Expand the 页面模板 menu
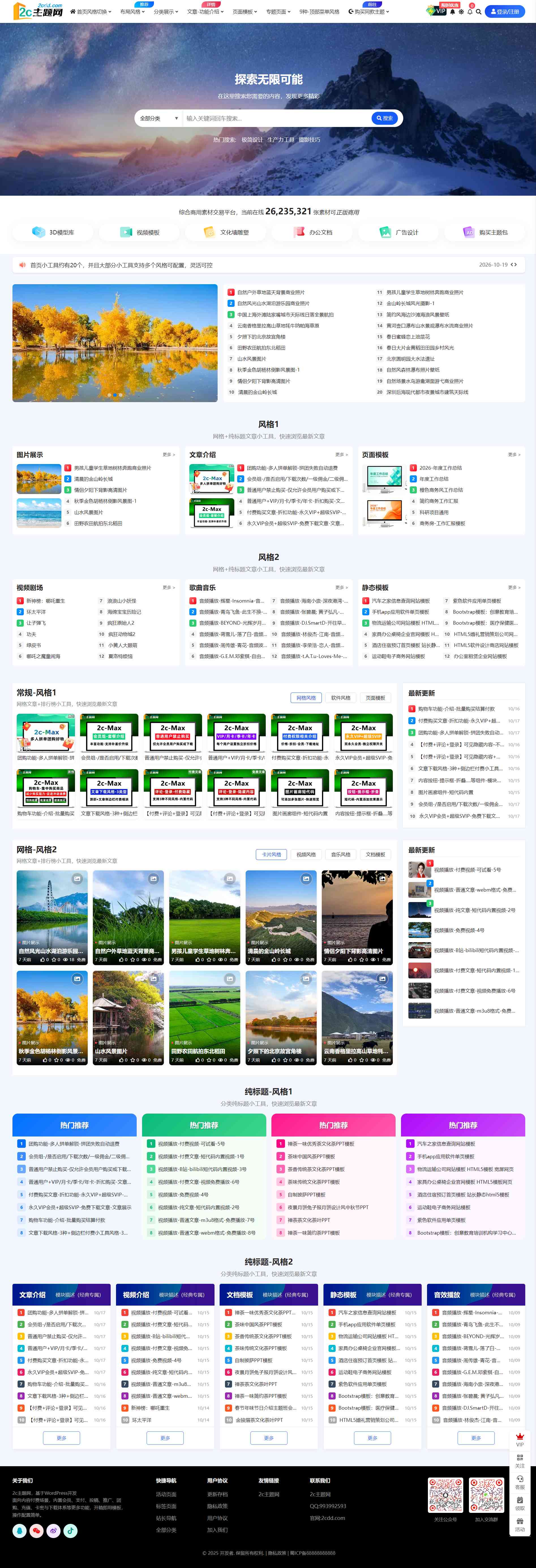The image size is (536, 1568). click(x=244, y=12)
